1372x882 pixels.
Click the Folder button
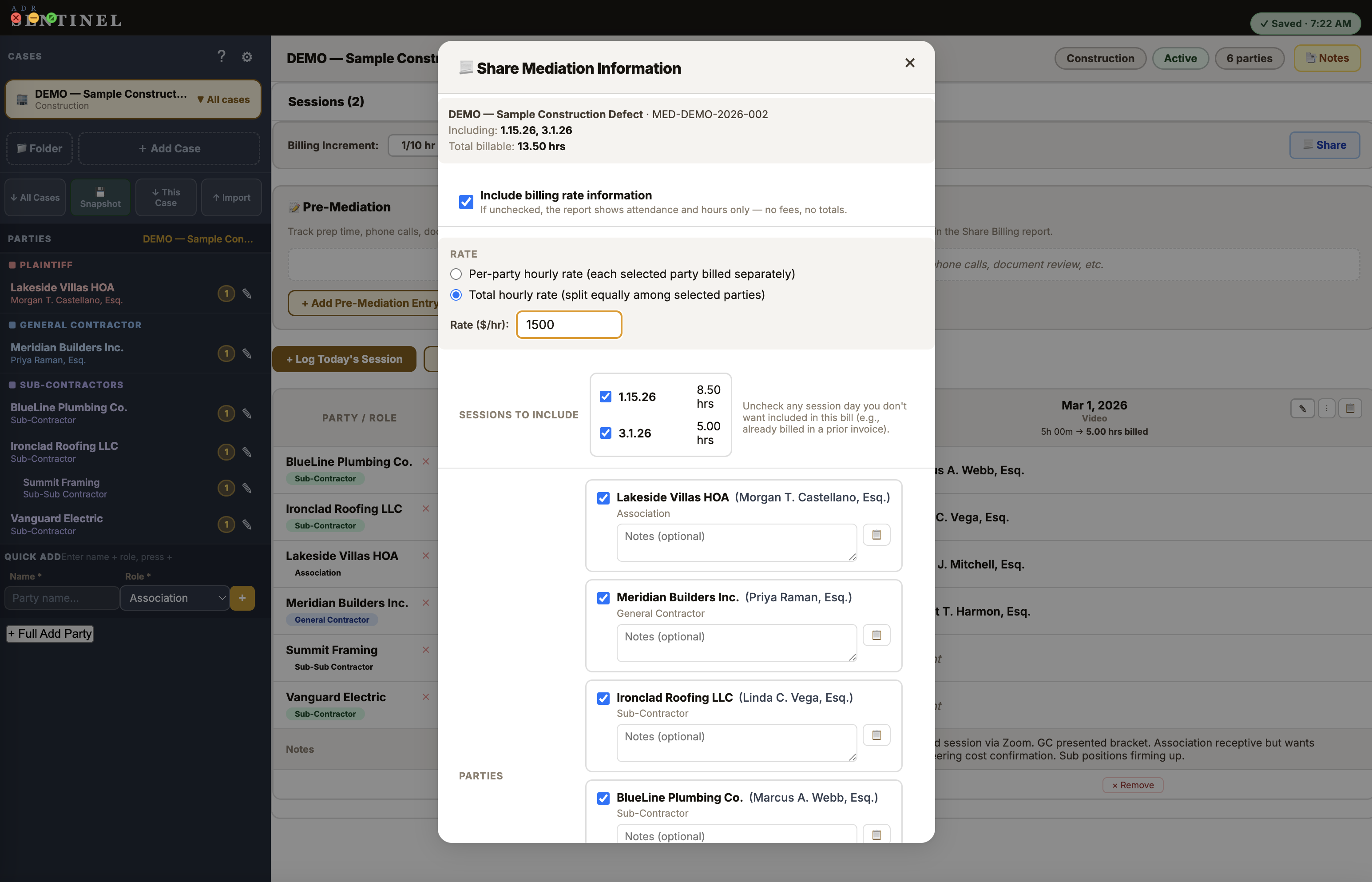40,149
